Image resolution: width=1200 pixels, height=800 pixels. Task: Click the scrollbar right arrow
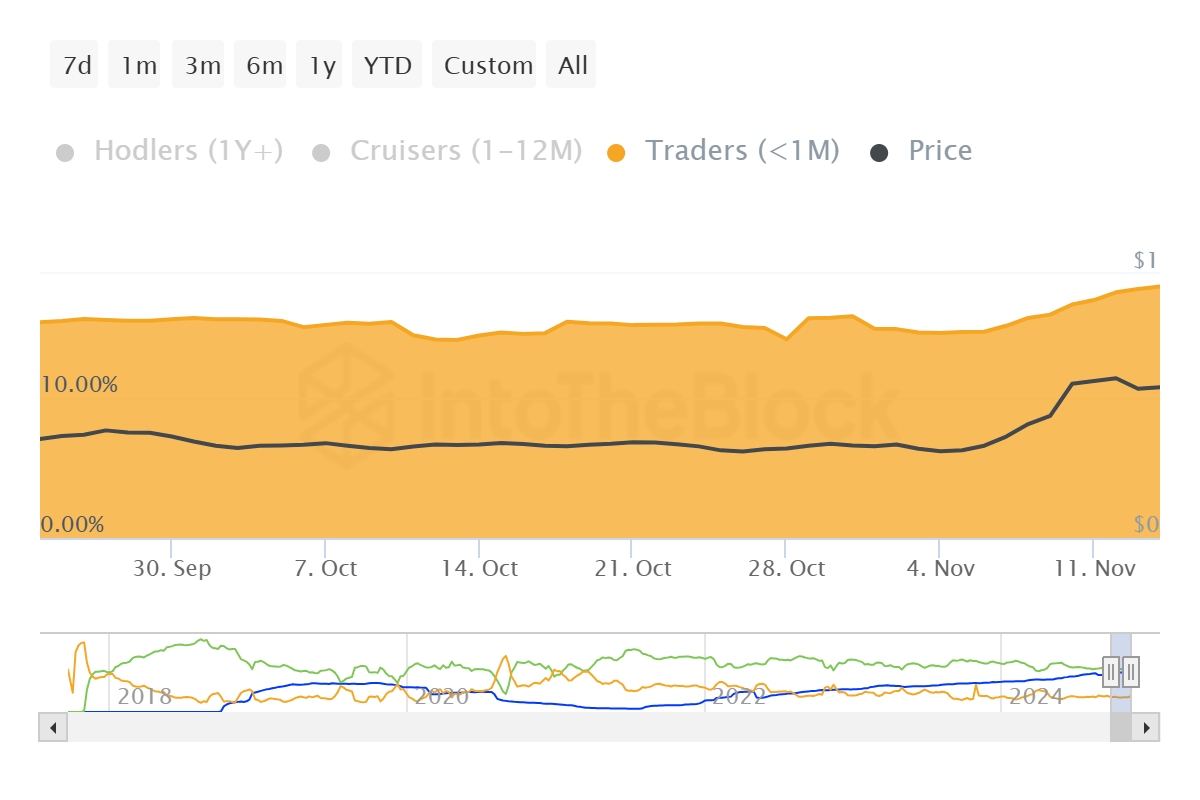coord(1147,727)
